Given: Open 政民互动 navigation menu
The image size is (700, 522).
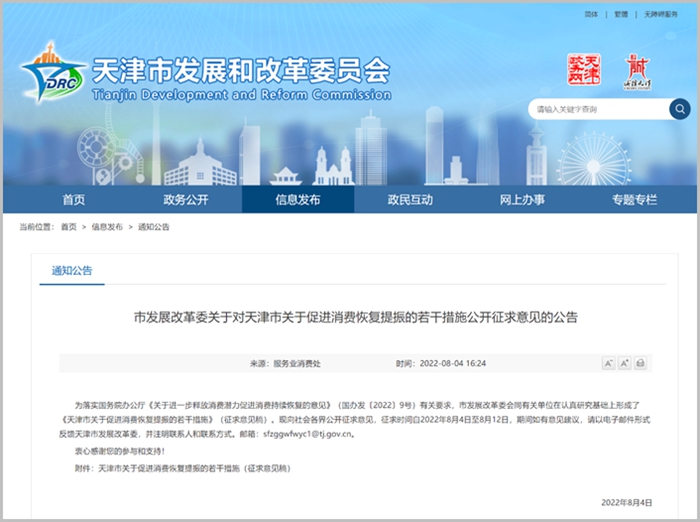Looking at the screenshot, I should [410, 200].
